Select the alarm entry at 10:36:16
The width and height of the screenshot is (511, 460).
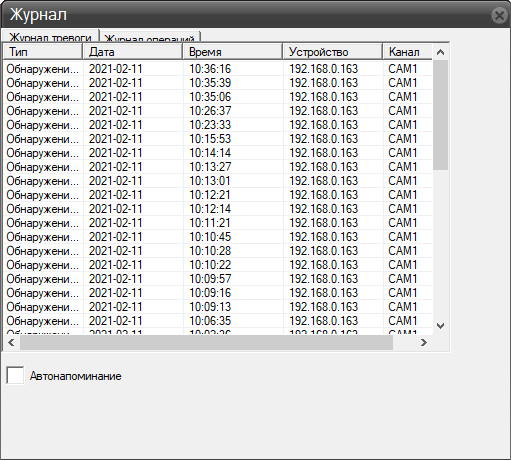click(218, 69)
